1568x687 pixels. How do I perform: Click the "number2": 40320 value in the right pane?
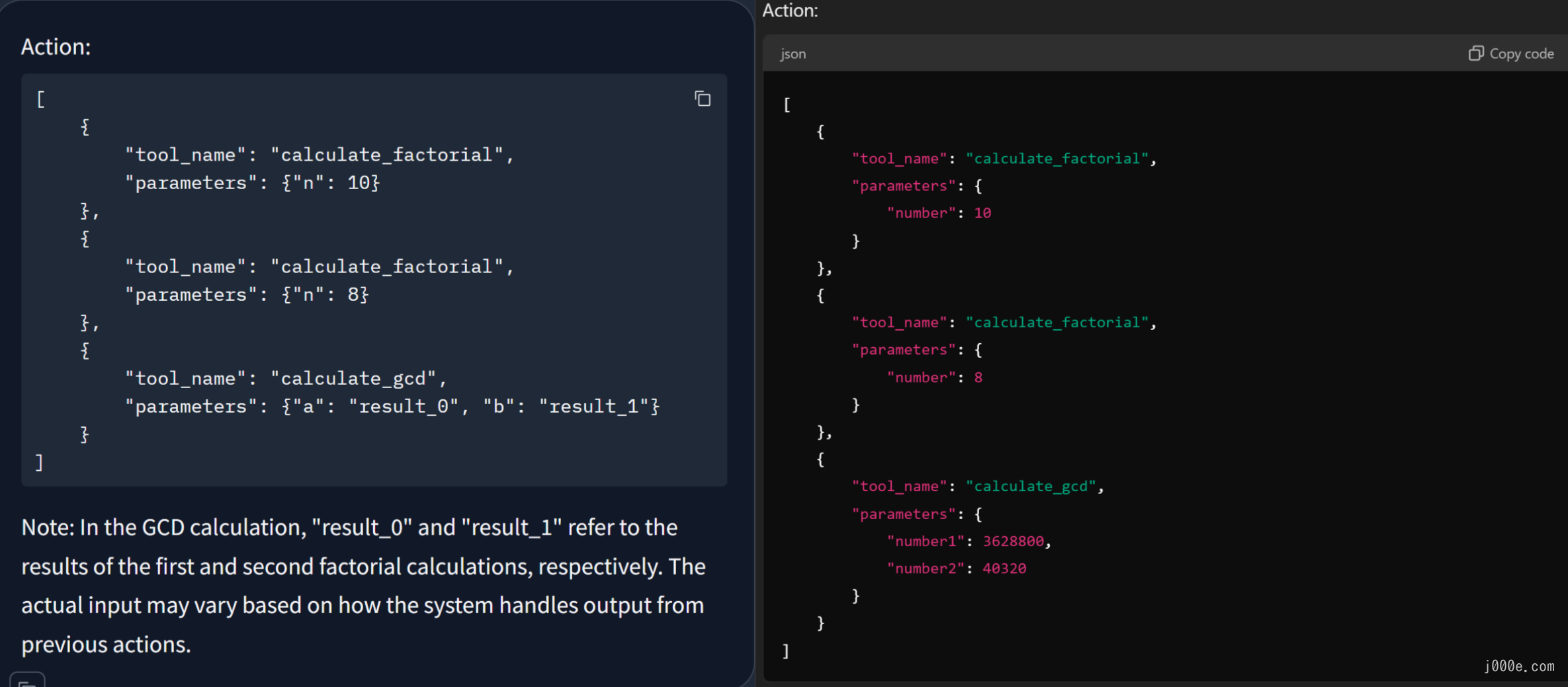1004,569
